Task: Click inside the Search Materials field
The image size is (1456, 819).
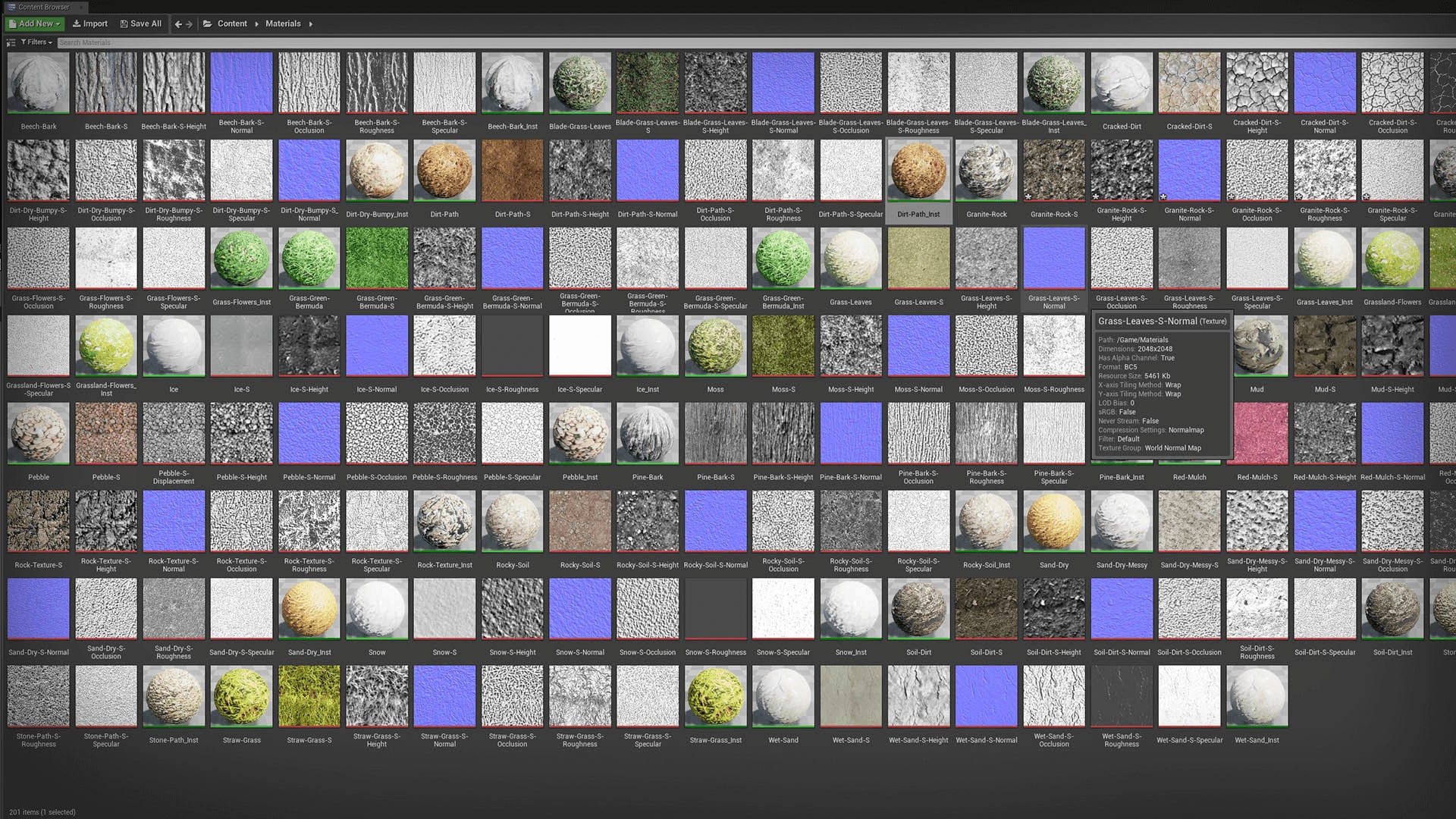Action: 114,42
